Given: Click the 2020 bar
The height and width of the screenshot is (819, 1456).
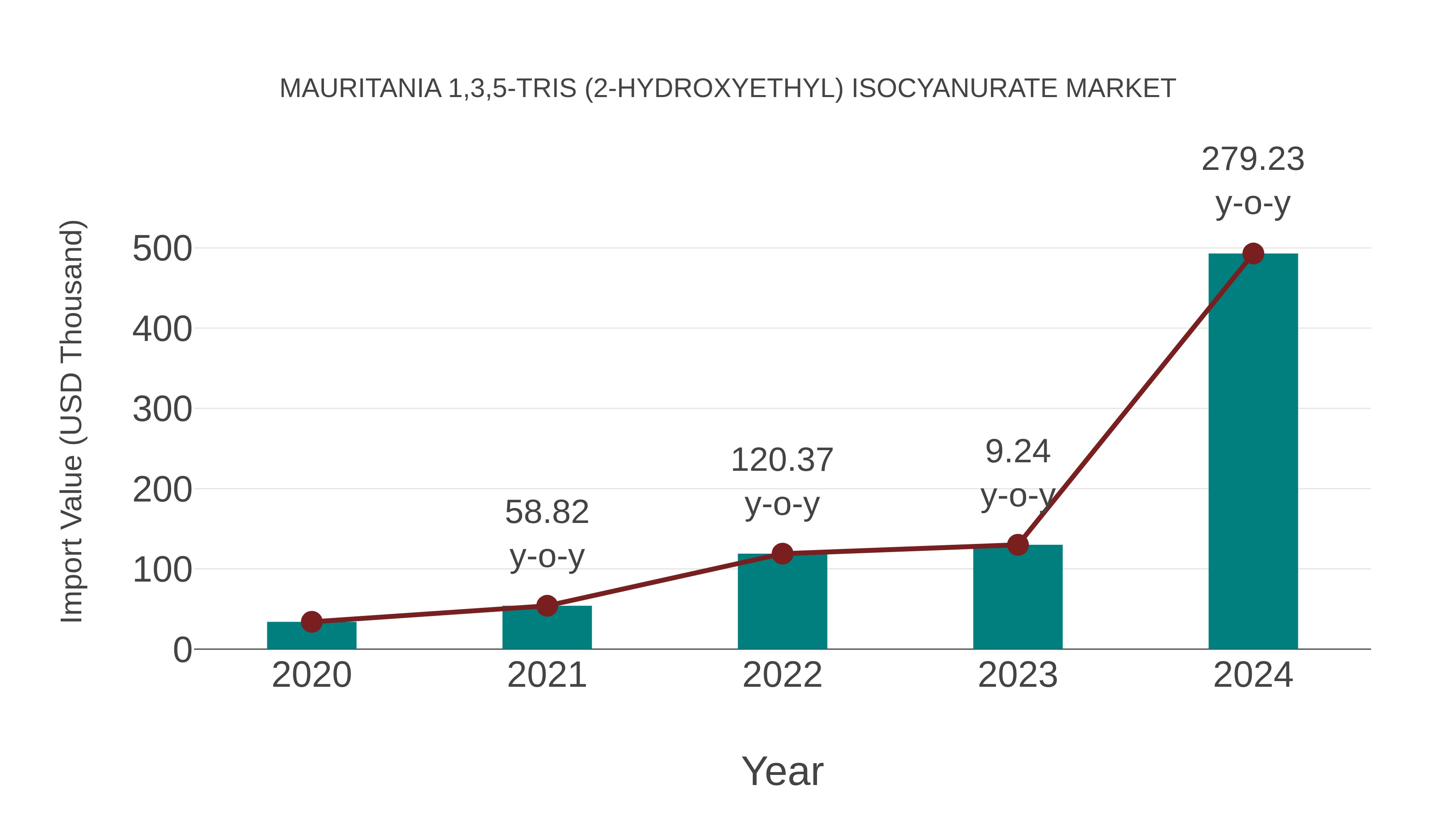Looking at the screenshot, I should [x=311, y=635].
